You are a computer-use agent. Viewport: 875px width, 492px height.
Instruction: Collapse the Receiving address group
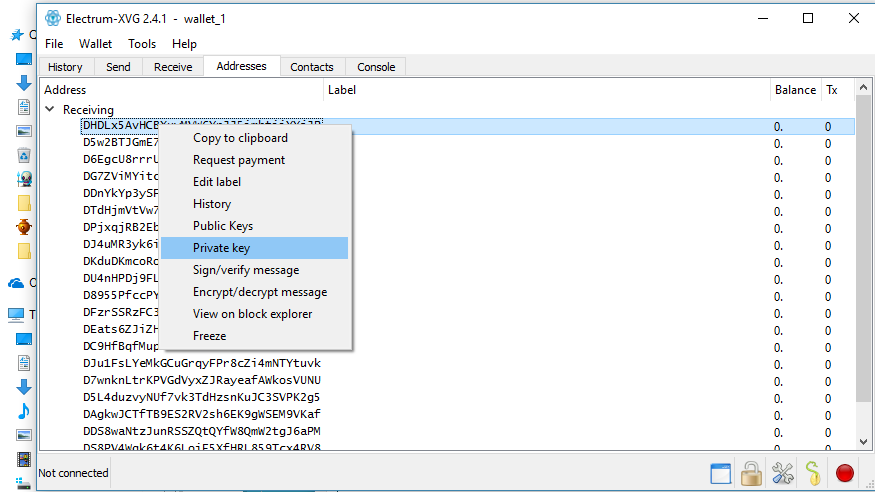pos(50,109)
